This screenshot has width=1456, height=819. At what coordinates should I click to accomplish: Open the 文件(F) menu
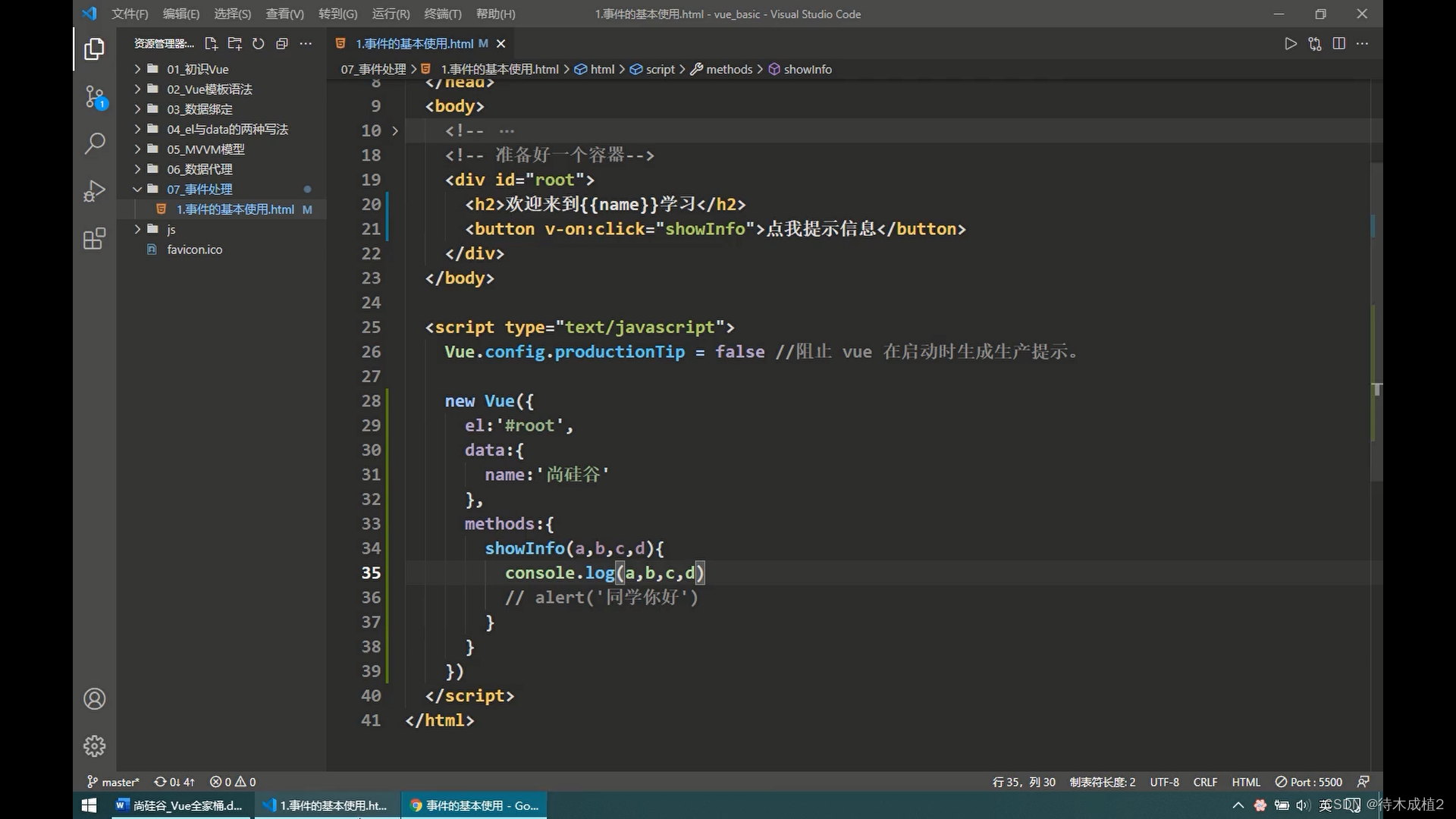pos(130,14)
